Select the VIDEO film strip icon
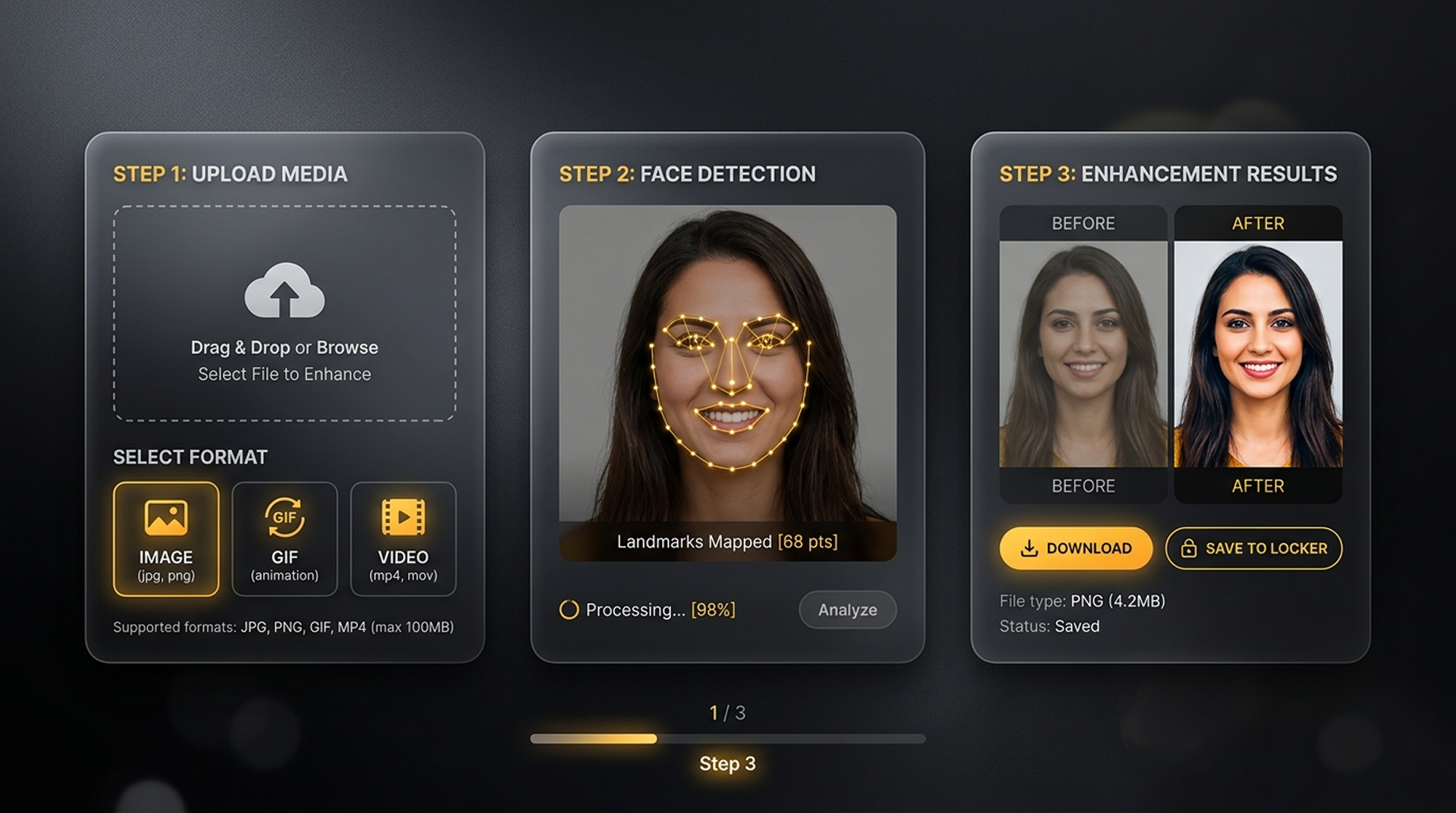 pyautogui.click(x=403, y=517)
